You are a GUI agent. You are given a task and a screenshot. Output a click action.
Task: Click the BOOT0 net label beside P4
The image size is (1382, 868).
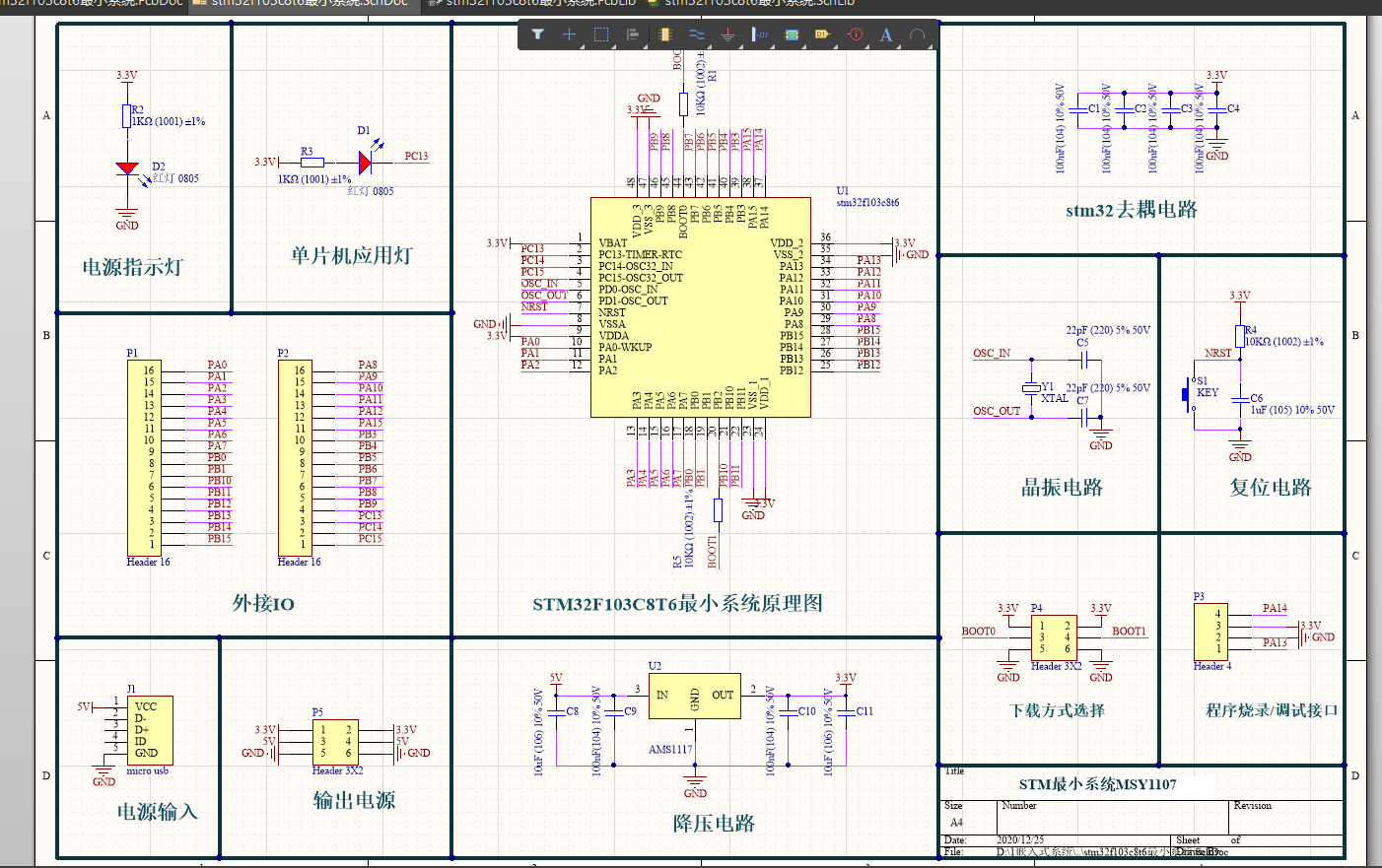(x=979, y=632)
